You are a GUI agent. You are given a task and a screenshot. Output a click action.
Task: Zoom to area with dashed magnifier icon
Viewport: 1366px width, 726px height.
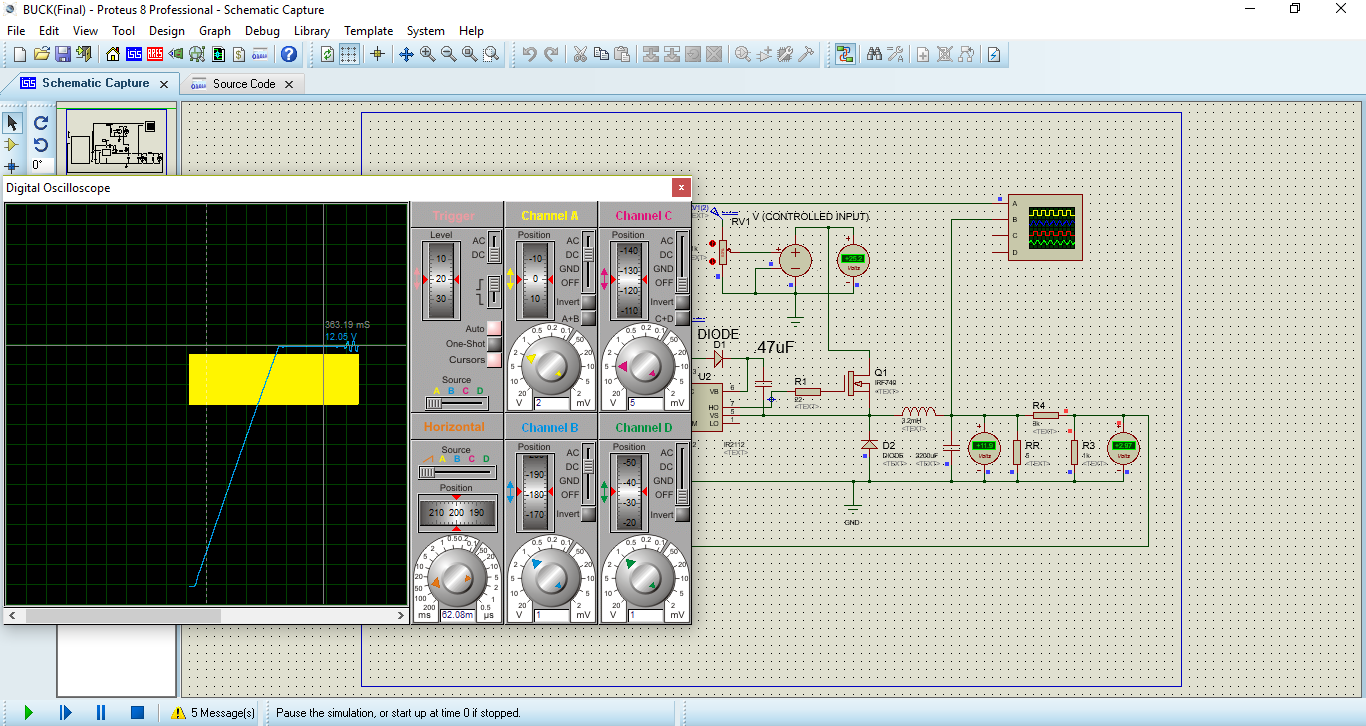[x=490, y=54]
